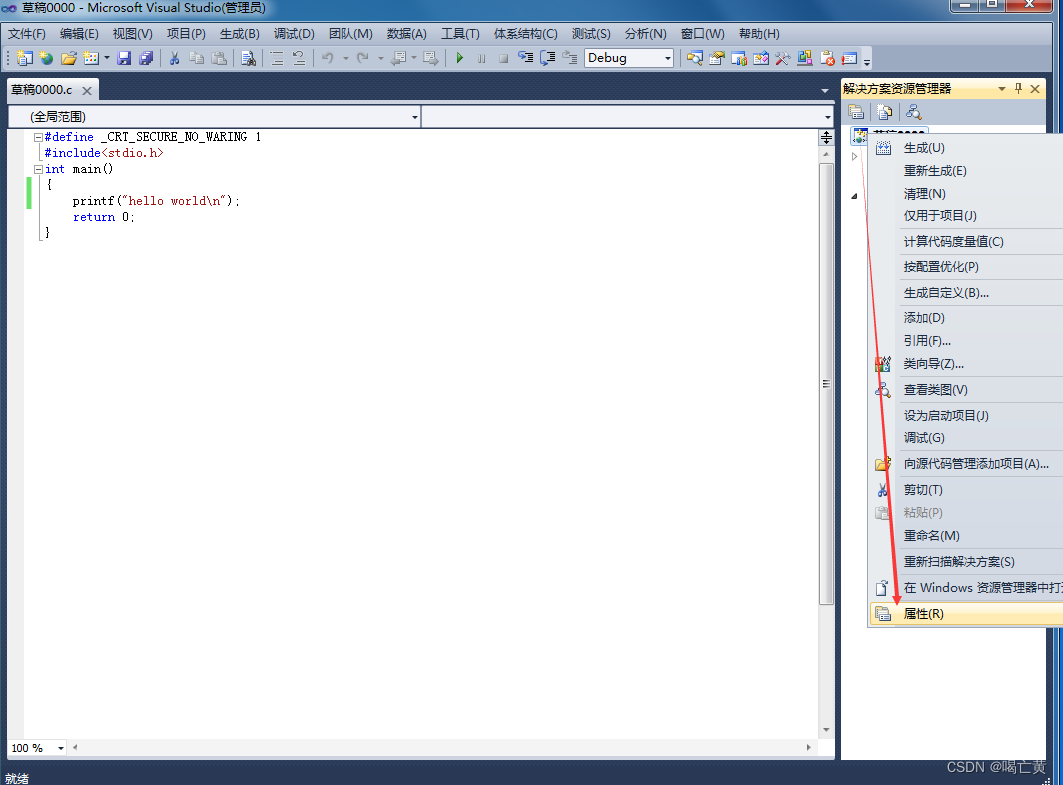Click the Show All Files icon

(x=884, y=112)
